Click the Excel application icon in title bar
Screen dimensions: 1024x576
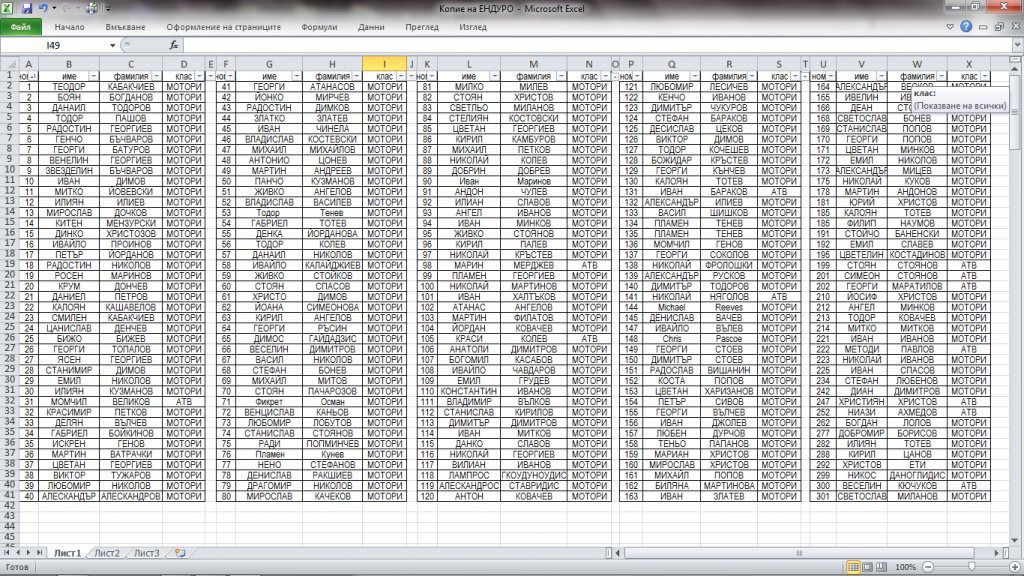tap(8, 8)
